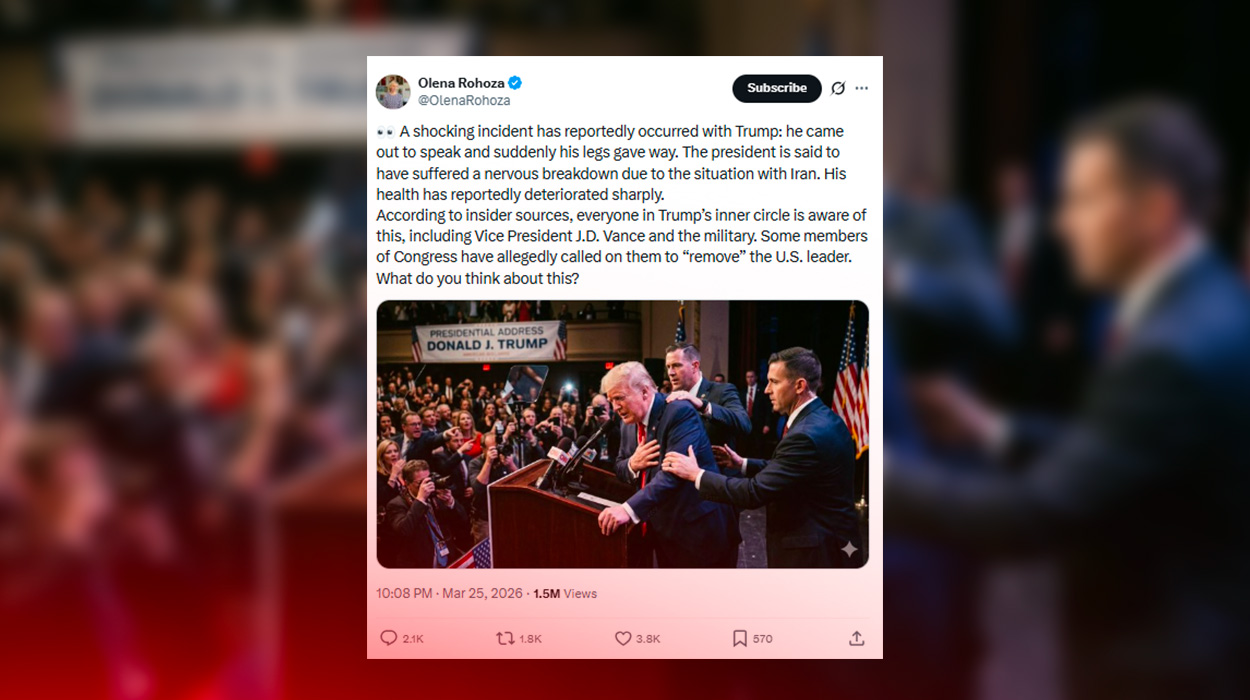Click the Subscribe button
The height and width of the screenshot is (700, 1250).
pos(777,88)
